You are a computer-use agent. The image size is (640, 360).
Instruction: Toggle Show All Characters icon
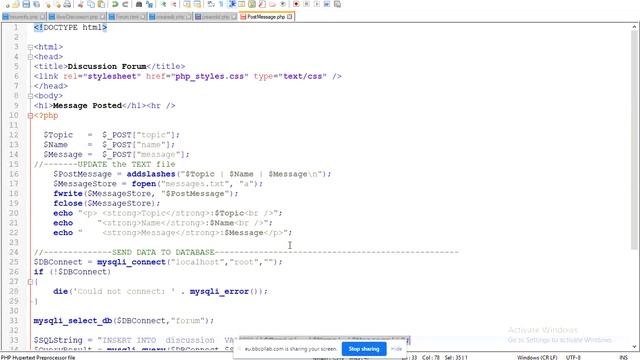tap(221, 4)
